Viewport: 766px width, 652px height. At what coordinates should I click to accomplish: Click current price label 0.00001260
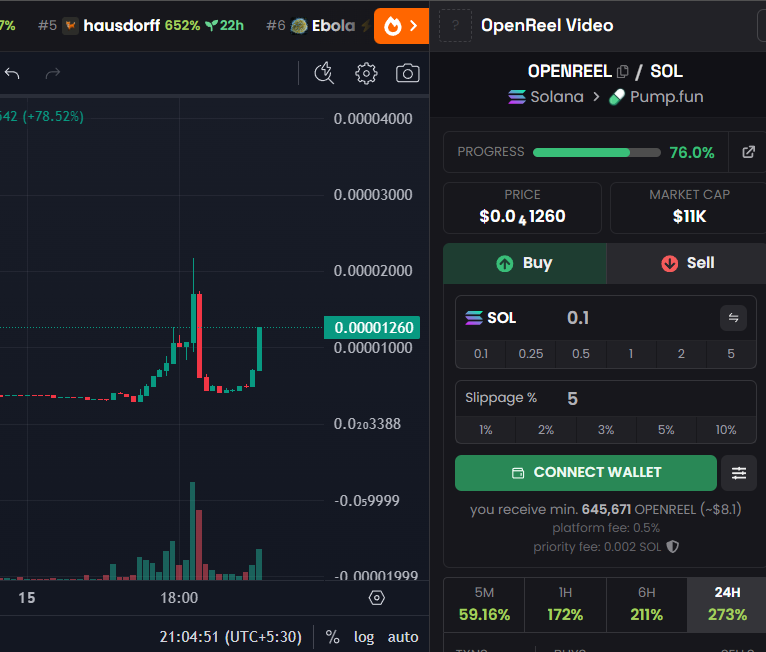click(372, 328)
